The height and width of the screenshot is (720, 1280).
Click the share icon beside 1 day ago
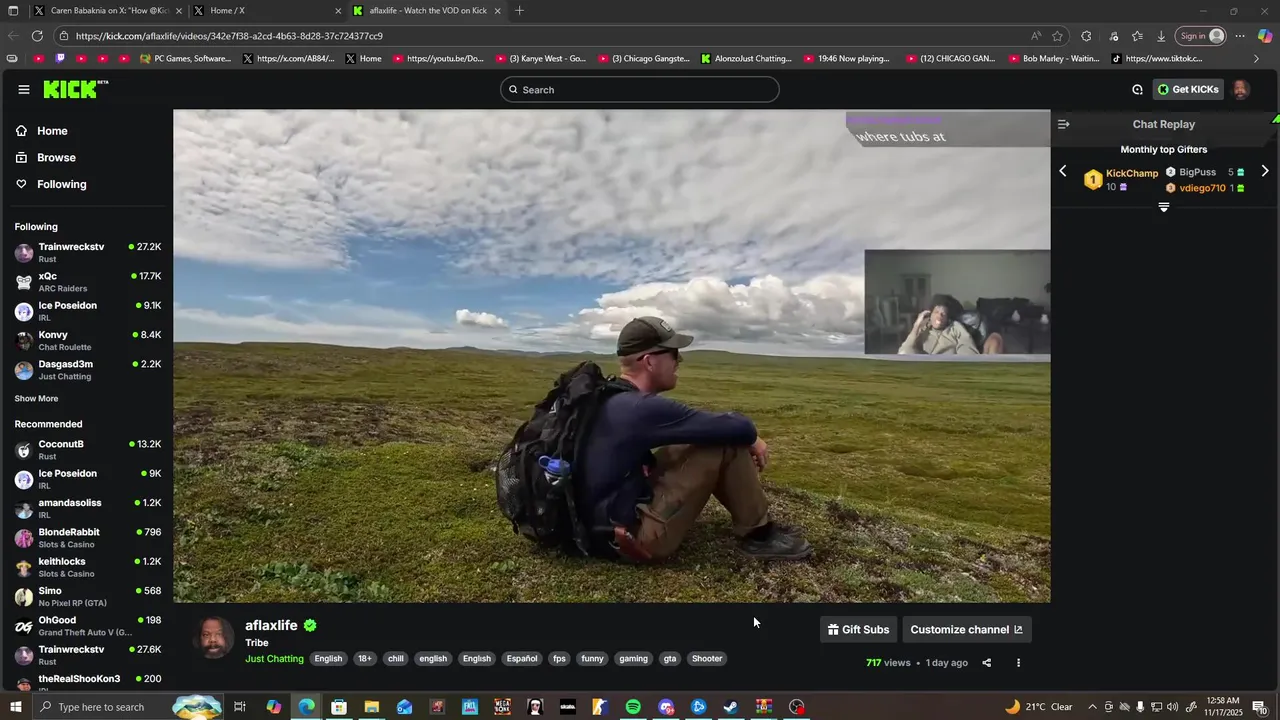tap(986, 663)
